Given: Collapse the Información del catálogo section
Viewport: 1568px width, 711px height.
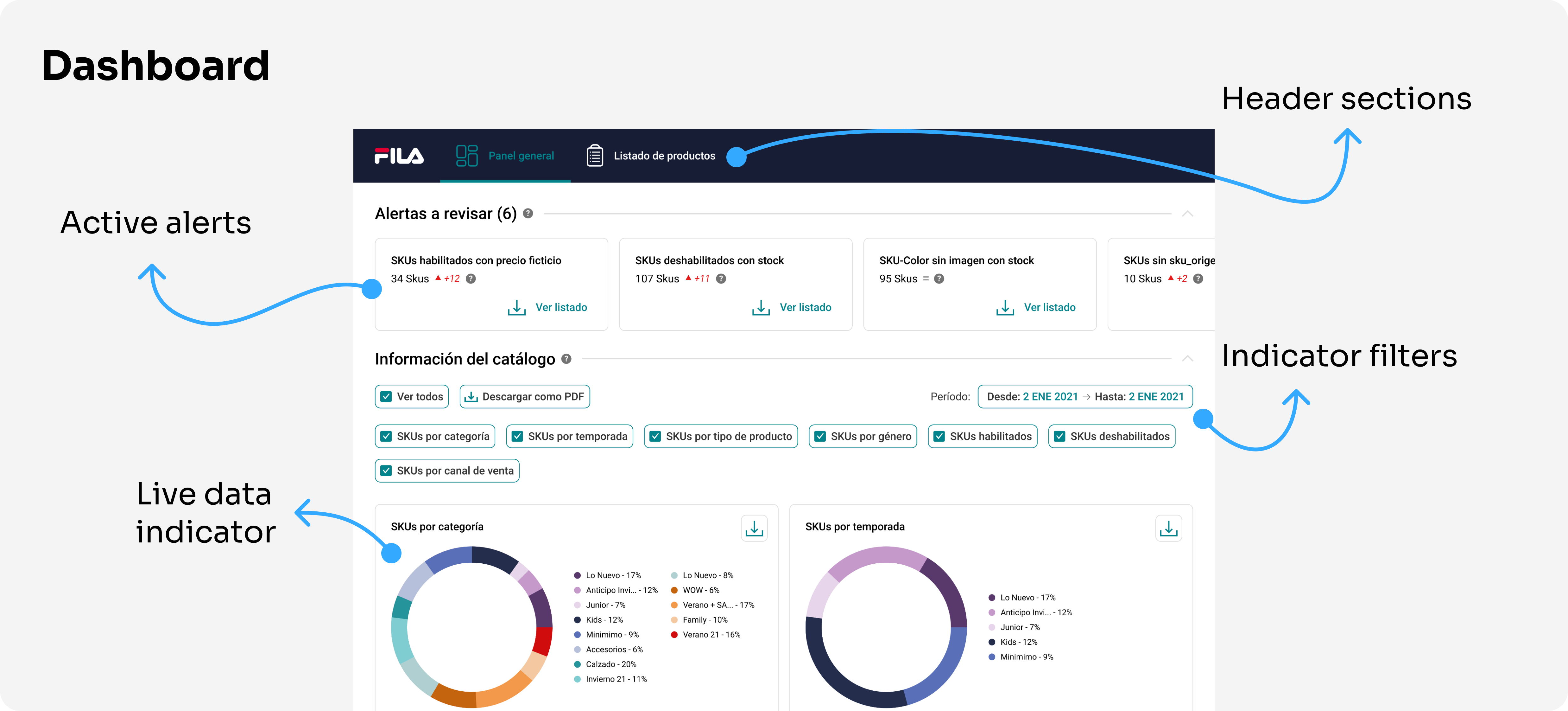Looking at the screenshot, I should tap(1187, 359).
